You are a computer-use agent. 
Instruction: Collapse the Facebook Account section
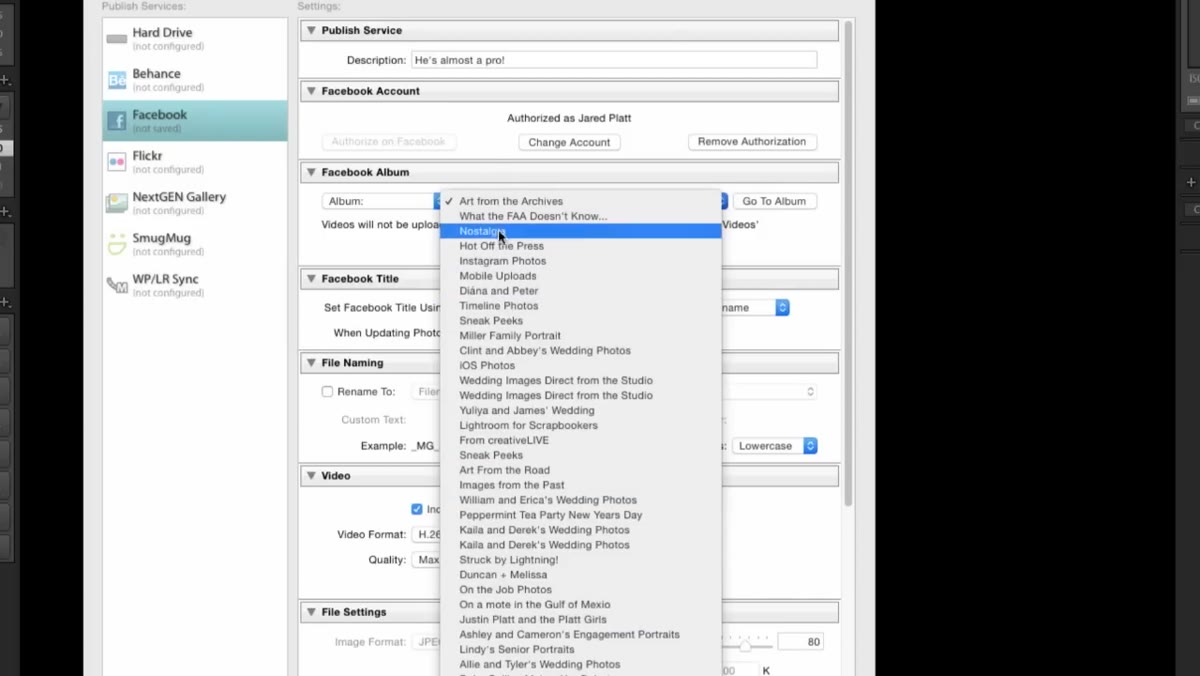pos(311,91)
